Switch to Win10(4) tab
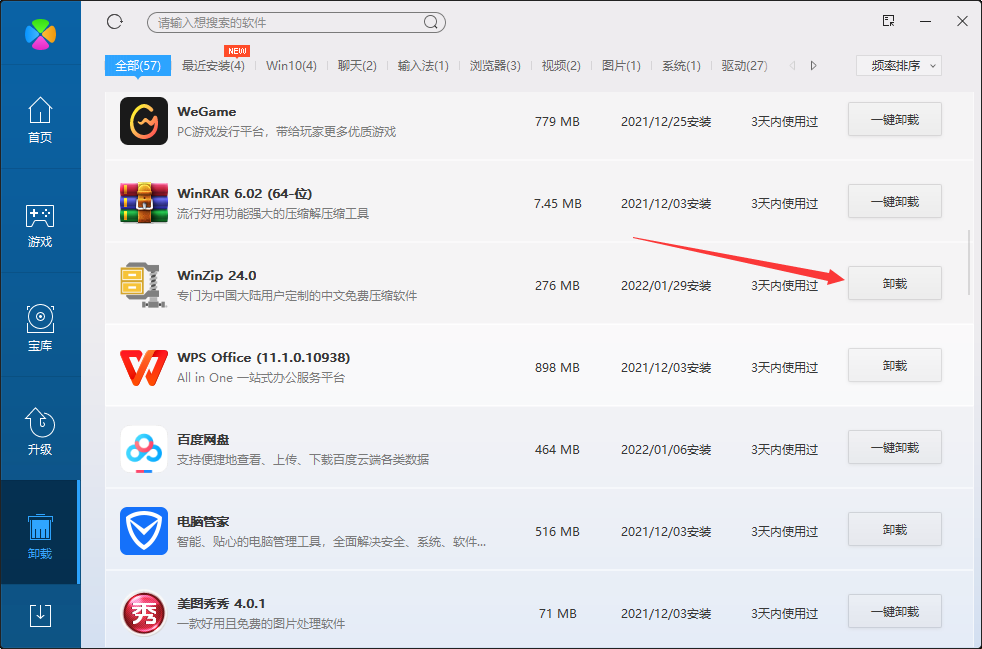The height and width of the screenshot is (649, 982). click(x=291, y=66)
